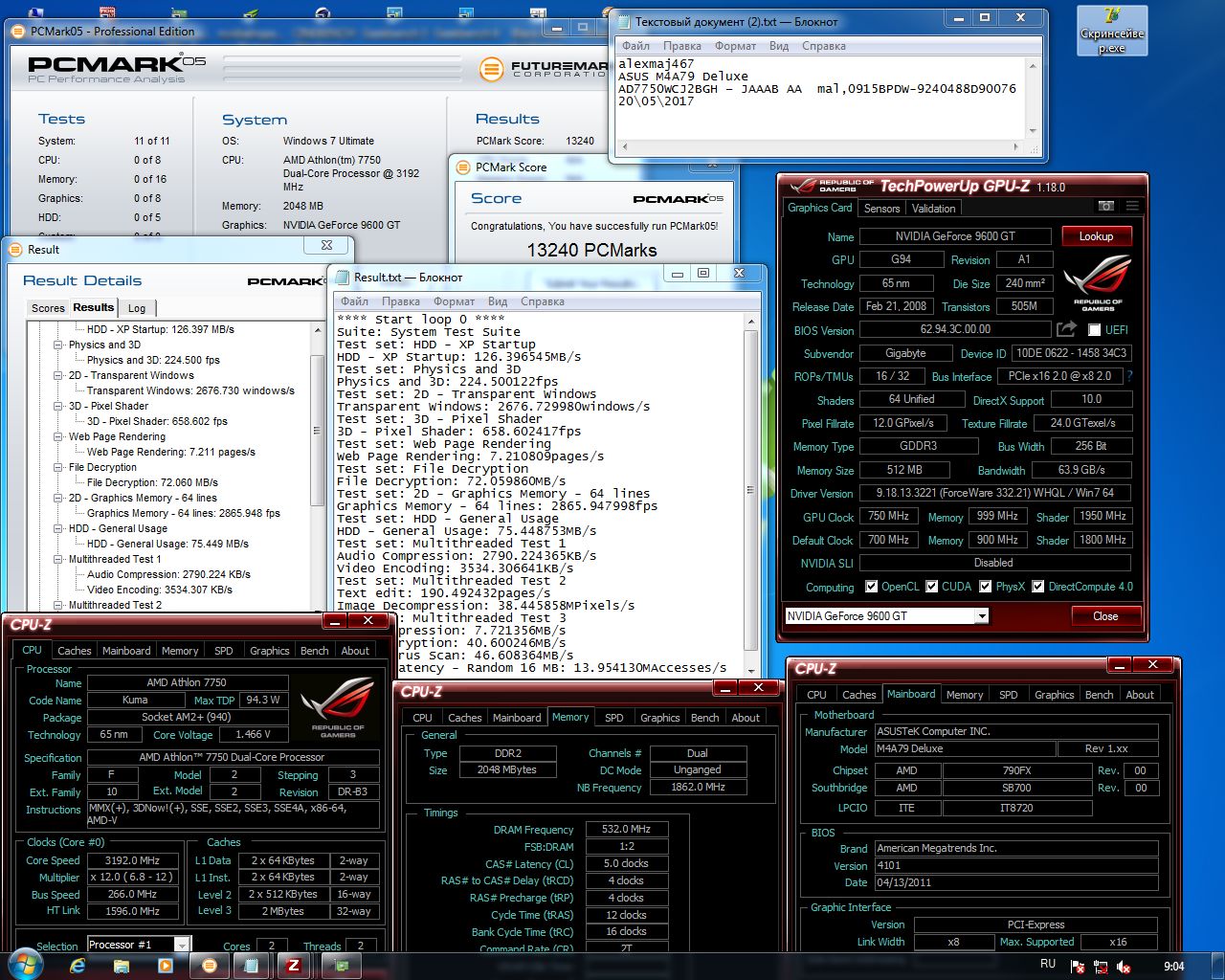Viewport: 1225px width, 980px height.
Task: Toggle the PhysX checkbox
Action: point(985,587)
